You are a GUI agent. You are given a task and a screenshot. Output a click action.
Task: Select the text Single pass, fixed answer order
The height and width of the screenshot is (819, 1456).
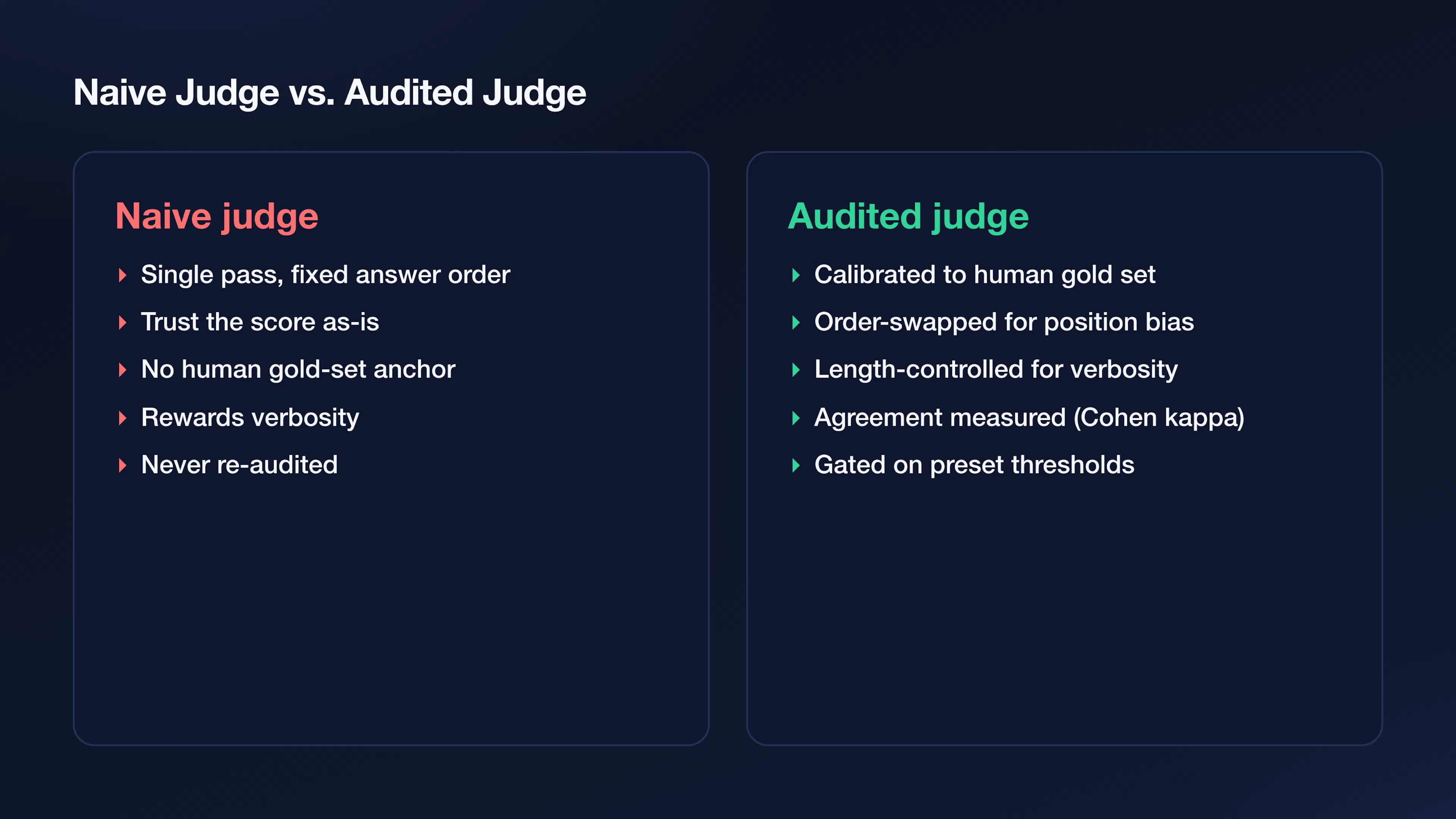[326, 275]
